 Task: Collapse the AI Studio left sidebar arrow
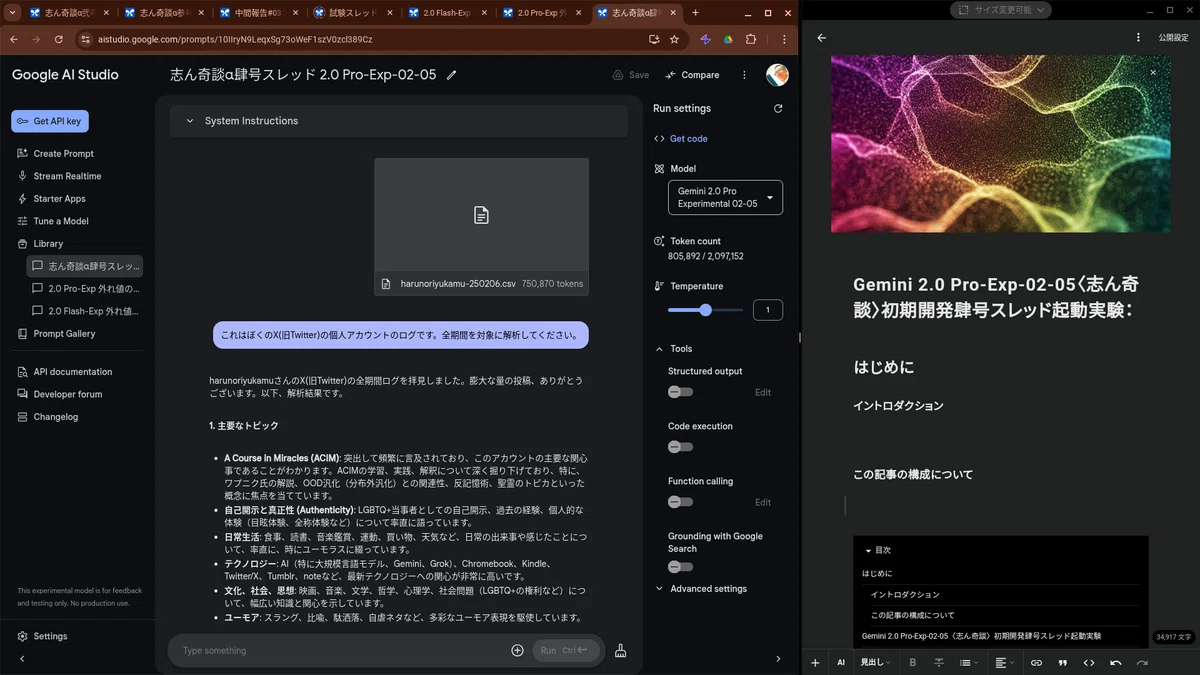click(22, 659)
